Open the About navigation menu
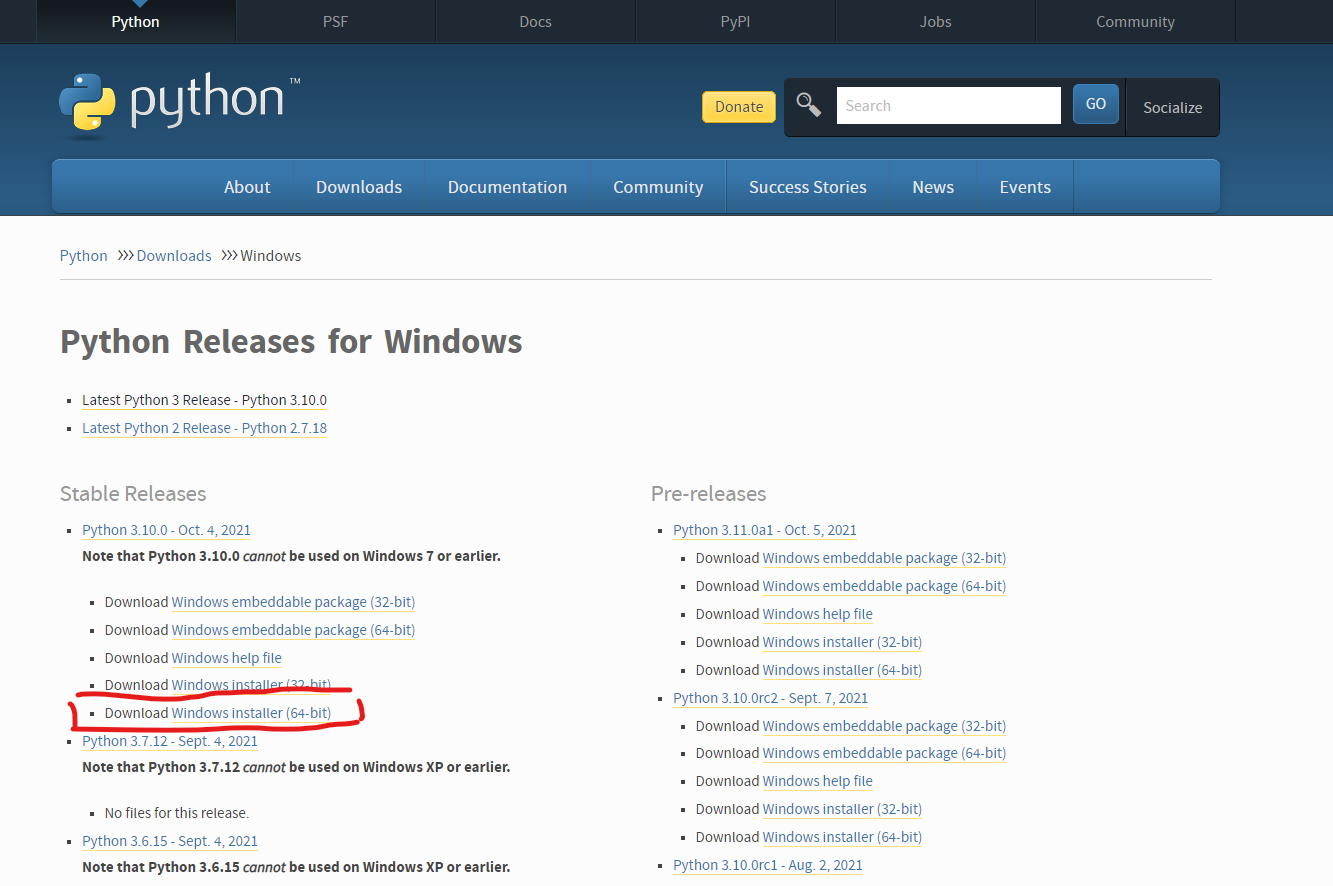 247,187
